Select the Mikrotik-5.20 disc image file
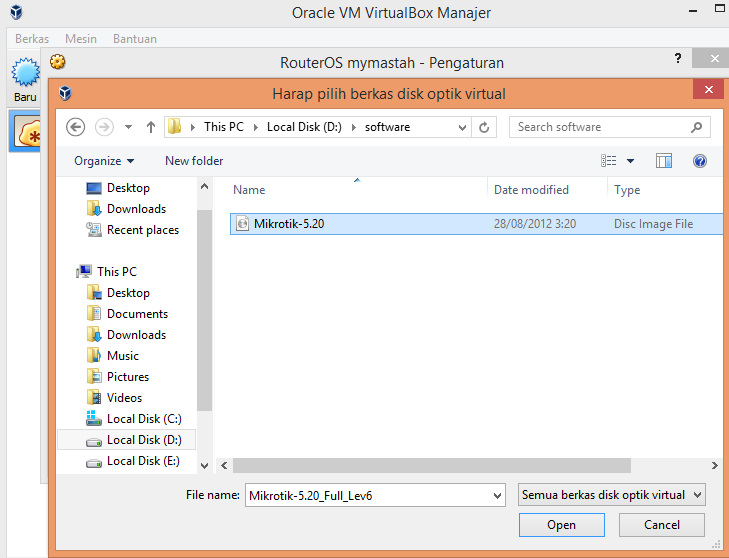This screenshot has width=729, height=558. [477, 224]
